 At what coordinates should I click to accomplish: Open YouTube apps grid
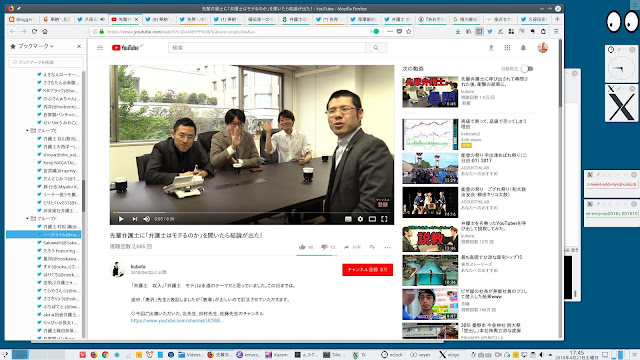(507, 48)
